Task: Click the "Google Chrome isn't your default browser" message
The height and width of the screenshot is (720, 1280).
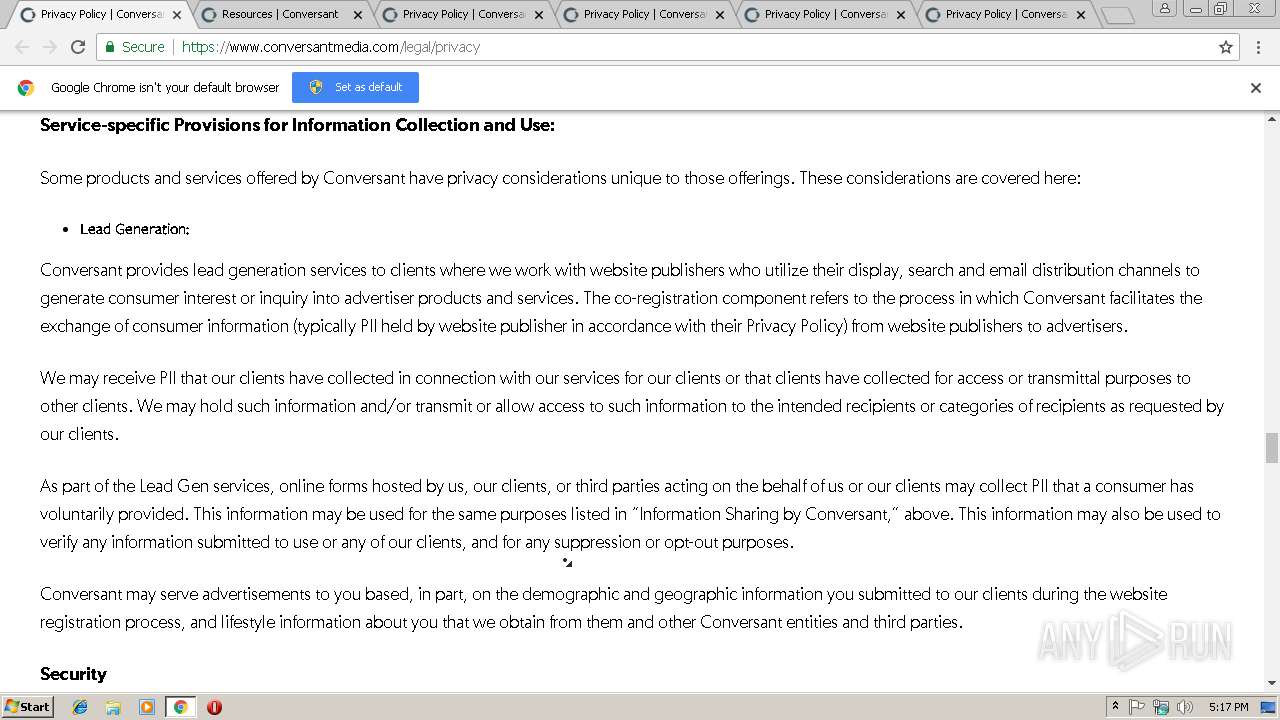Action: click(x=165, y=88)
